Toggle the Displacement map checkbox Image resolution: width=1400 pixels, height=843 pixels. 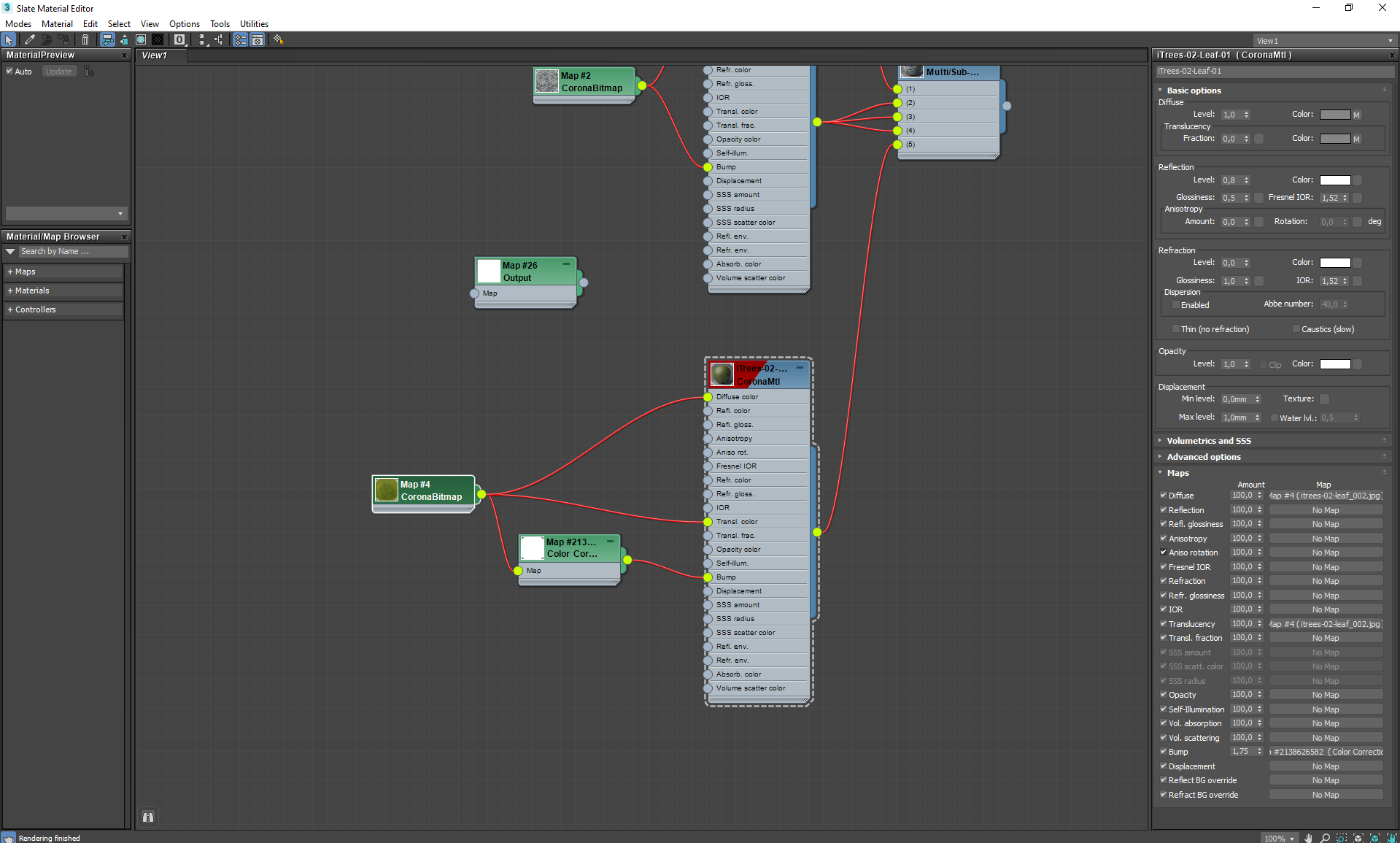pos(1164,766)
